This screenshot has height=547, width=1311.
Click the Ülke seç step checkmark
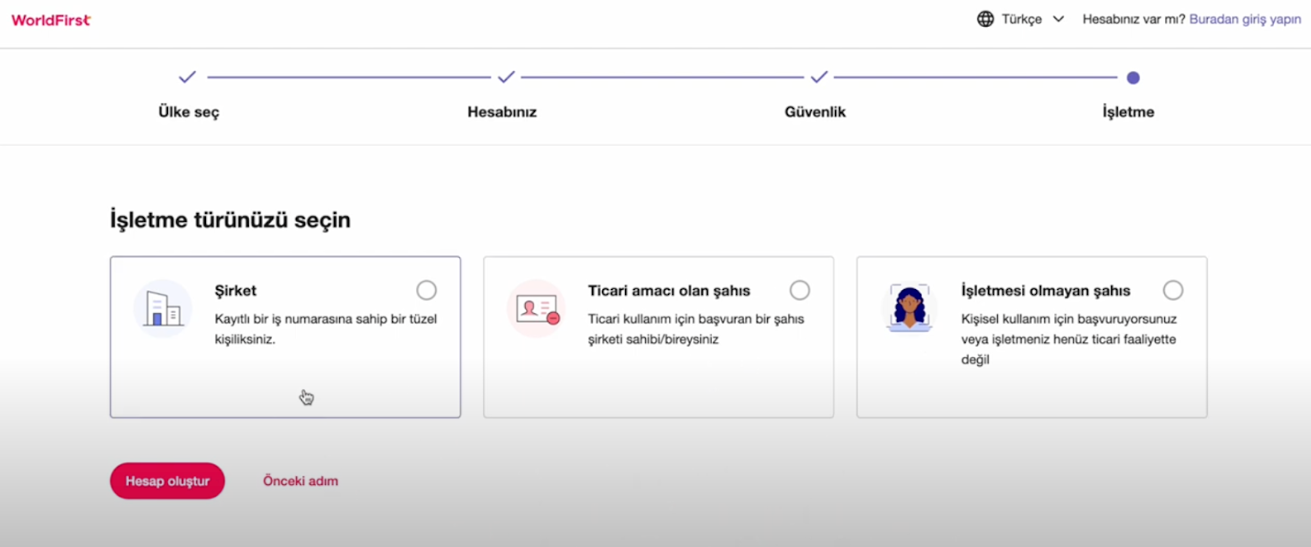187,77
